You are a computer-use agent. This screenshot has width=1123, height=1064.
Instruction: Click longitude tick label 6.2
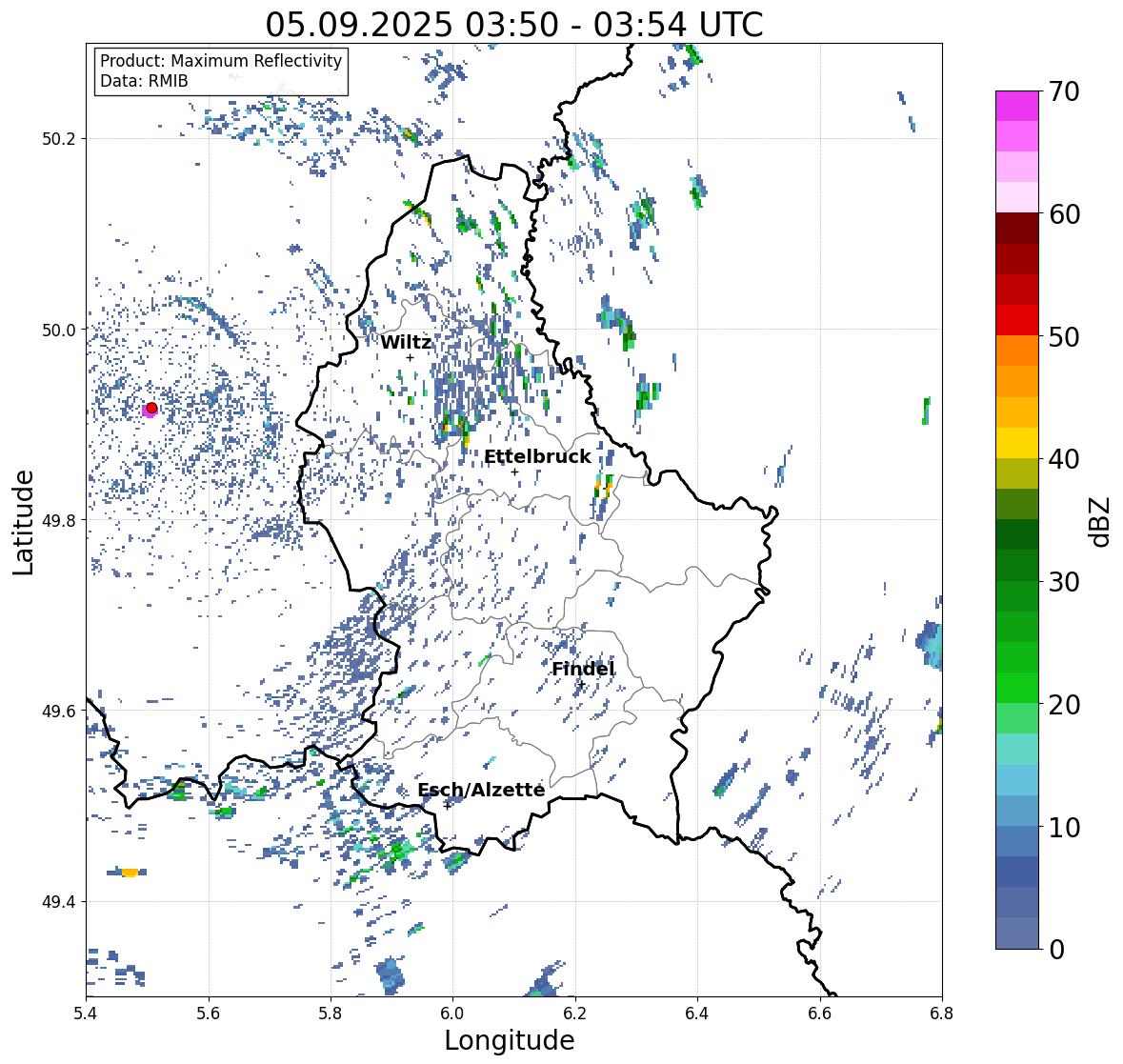pos(575,1013)
